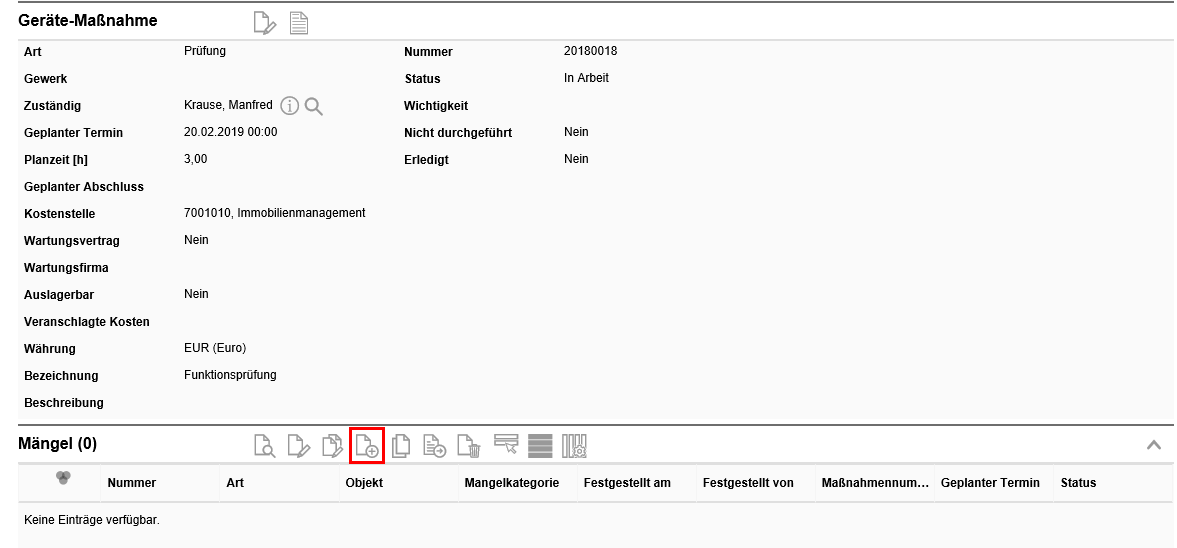Click the single-document edit icon in Mängel toolbar
This screenshot has width=1177, height=548.
click(298, 446)
